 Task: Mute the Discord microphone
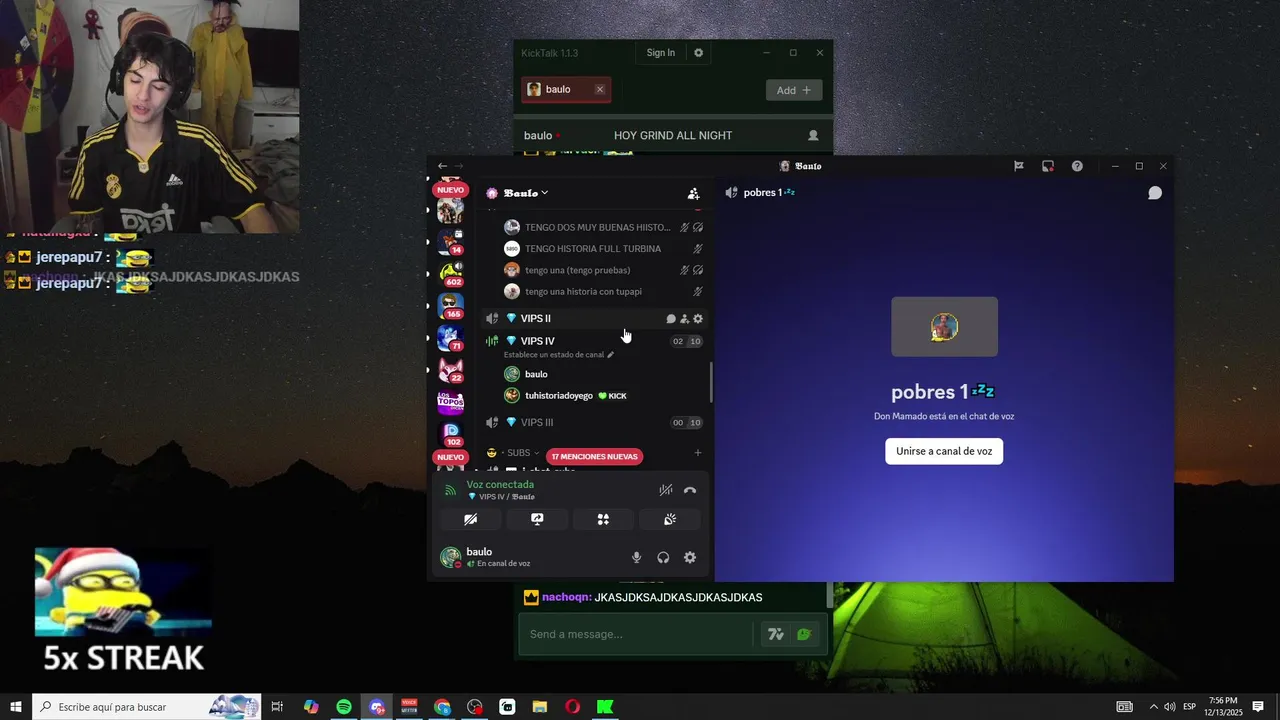point(636,558)
